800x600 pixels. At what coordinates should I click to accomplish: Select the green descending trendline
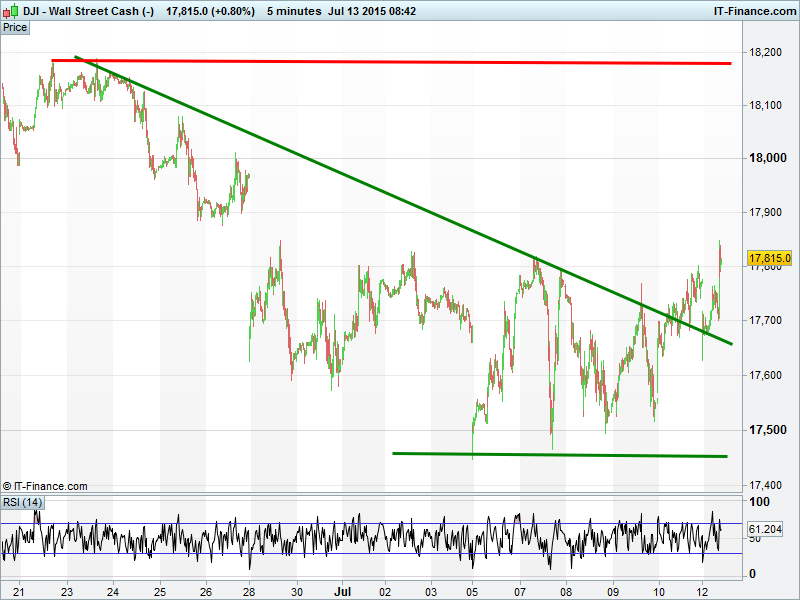pos(403,200)
